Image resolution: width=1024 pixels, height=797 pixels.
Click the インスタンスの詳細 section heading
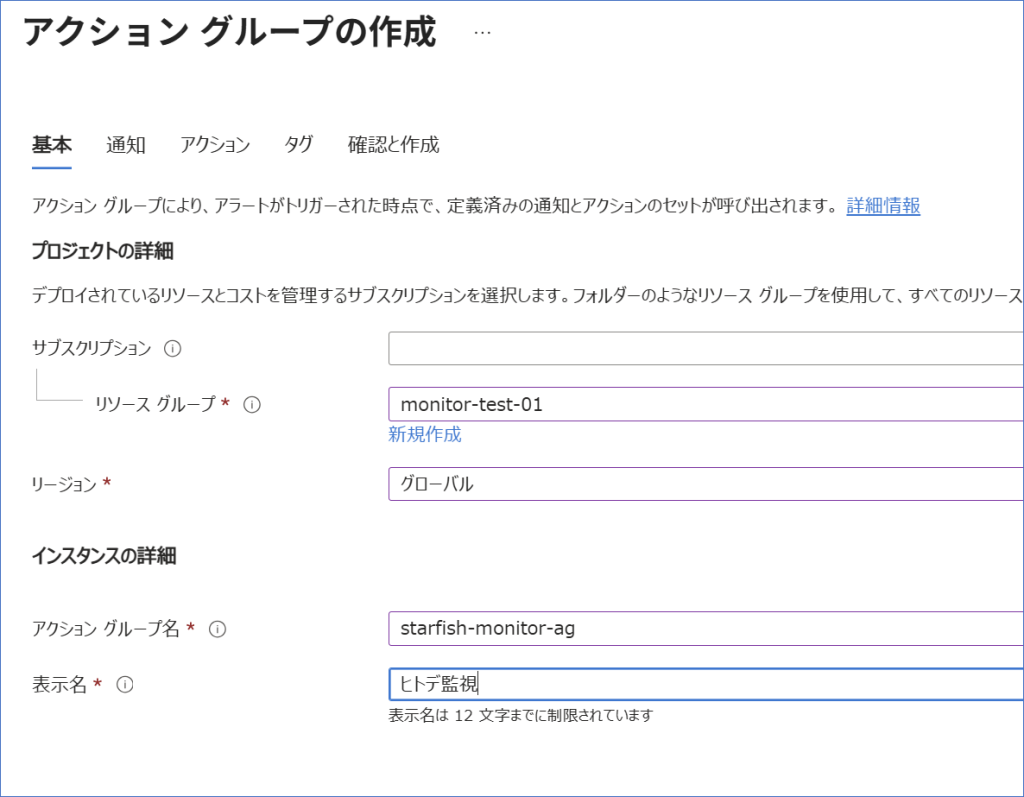[104, 556]
